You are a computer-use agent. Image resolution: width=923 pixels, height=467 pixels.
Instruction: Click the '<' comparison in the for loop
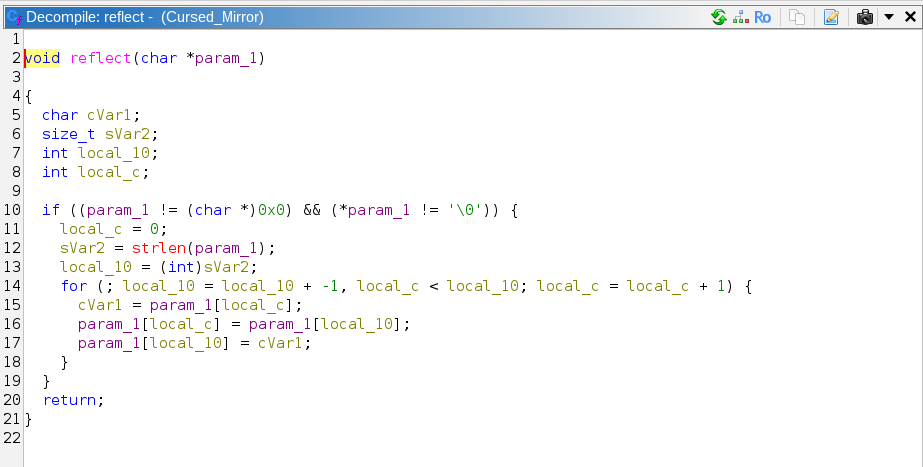[433, 286]
